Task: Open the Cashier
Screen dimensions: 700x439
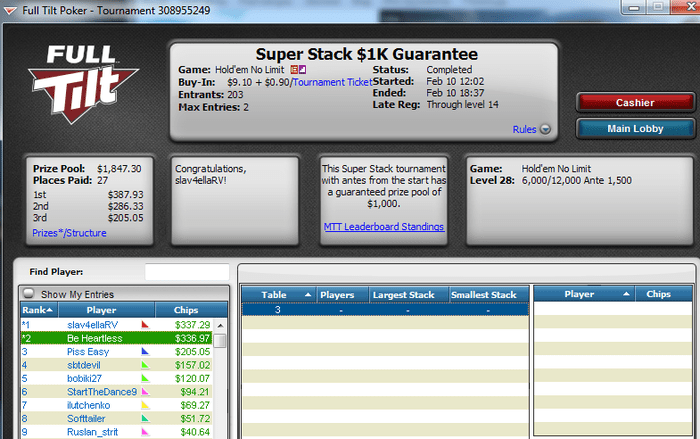Action: [x=635, y=103]
